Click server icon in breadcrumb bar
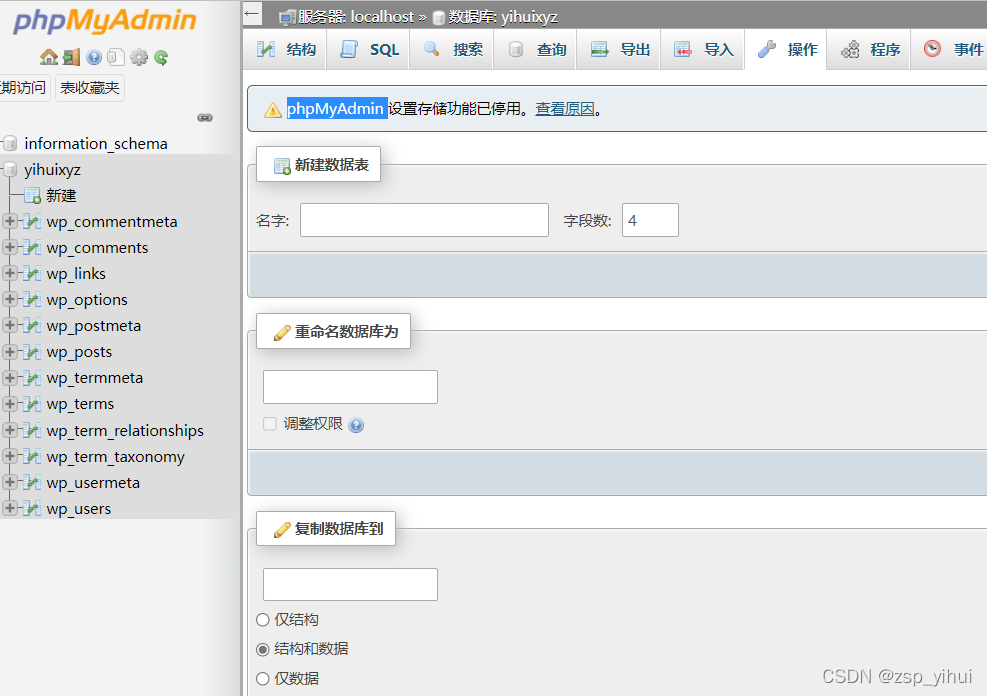Screen dimensions: 987x696 tap(287, 17)
